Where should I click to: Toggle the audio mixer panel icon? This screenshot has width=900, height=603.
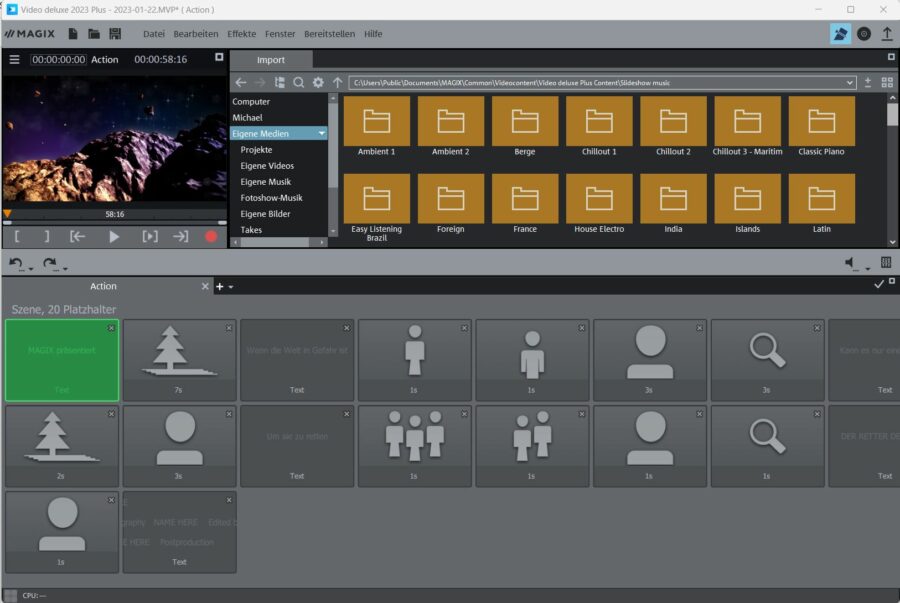[x=885, y=263]
